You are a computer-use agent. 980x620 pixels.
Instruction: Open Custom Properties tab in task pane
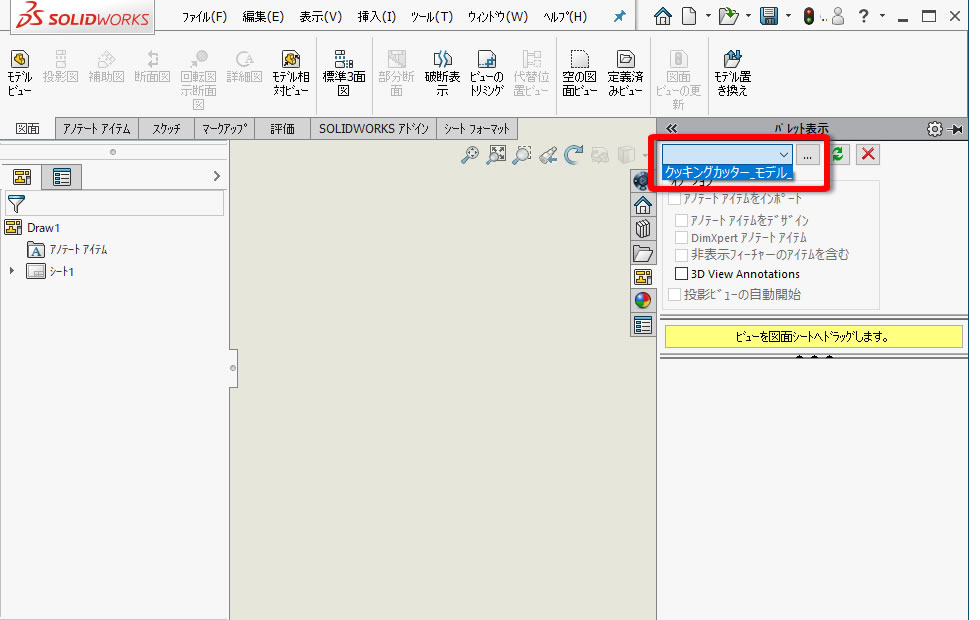(642, 325)
